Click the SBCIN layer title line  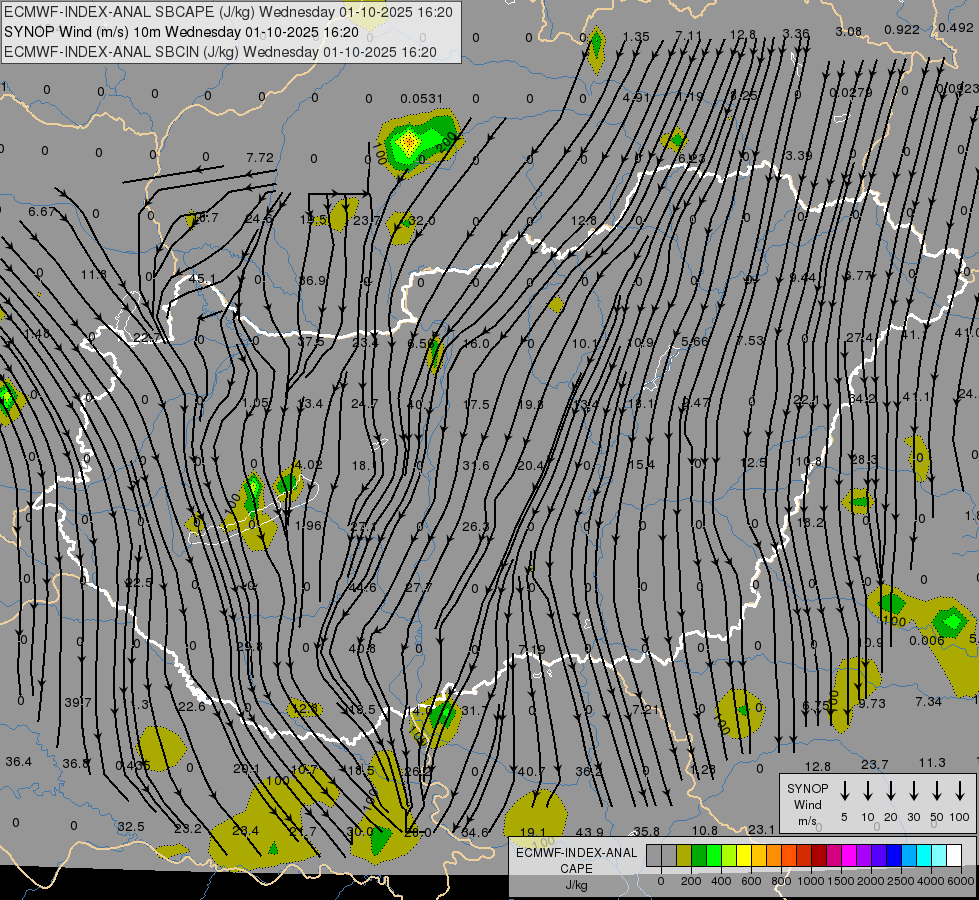pos(220,51)
